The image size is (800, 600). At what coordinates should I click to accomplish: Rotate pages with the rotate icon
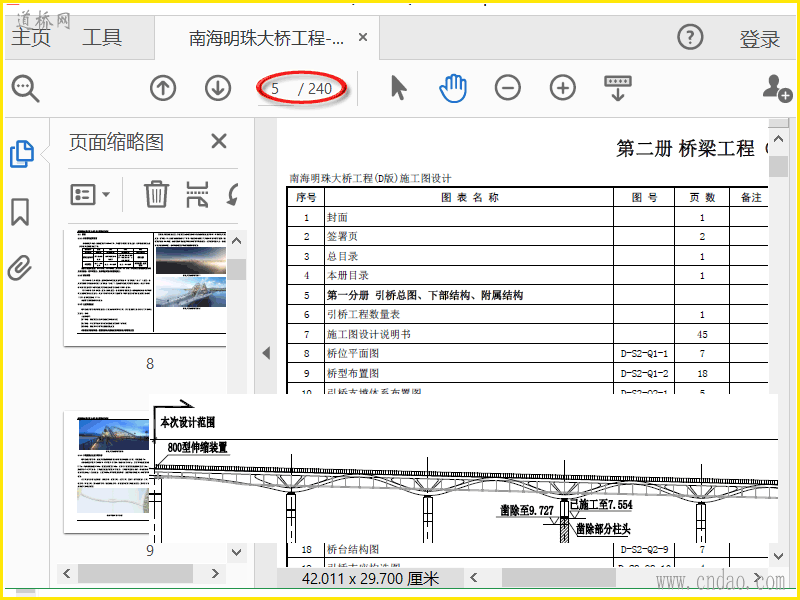point(233,194)
